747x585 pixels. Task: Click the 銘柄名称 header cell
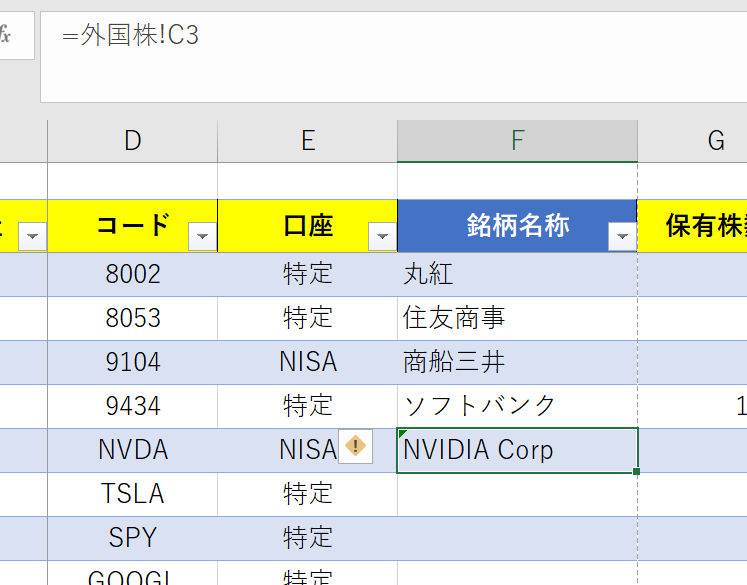pyautogui.click(x=517, y=226)
